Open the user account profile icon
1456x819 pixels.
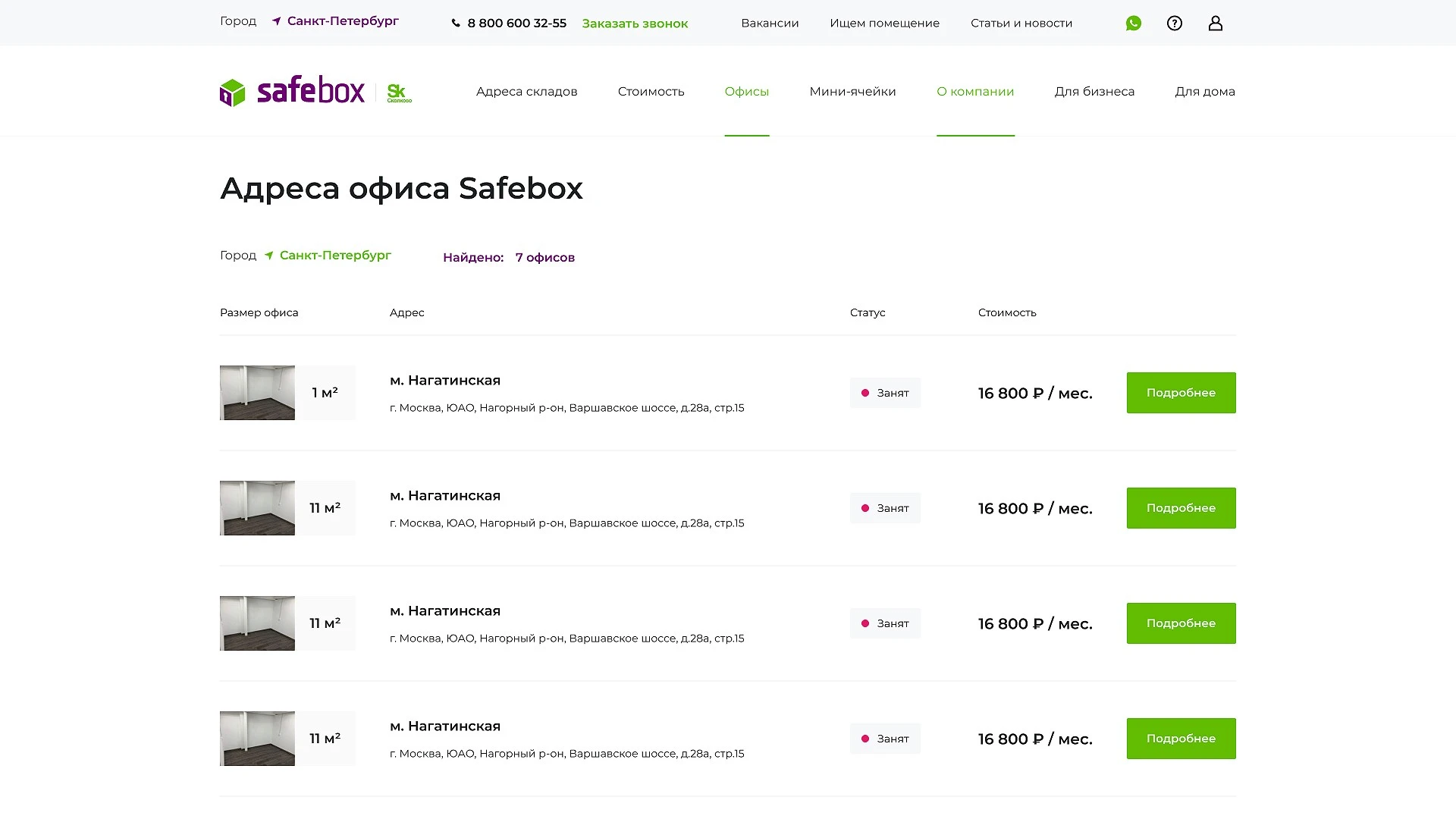(1216, 24)
